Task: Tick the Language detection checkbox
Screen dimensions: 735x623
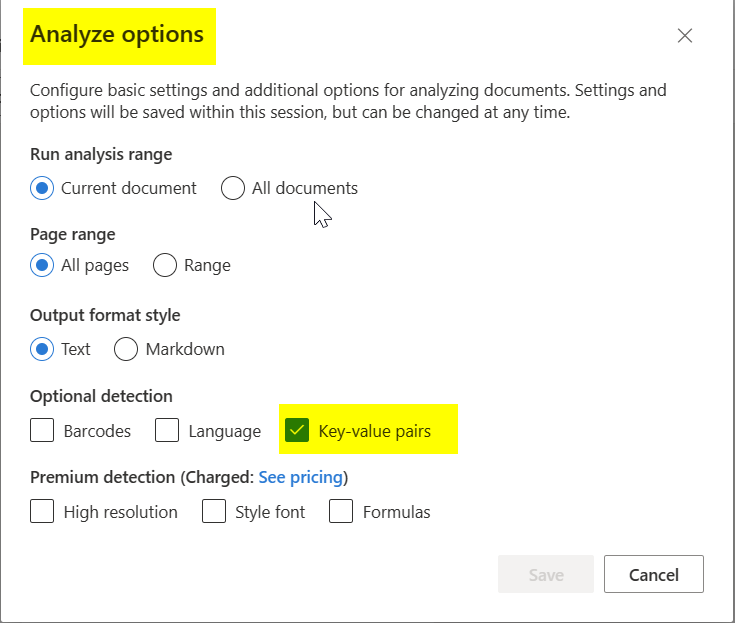Action: click(x=167, y=430)
